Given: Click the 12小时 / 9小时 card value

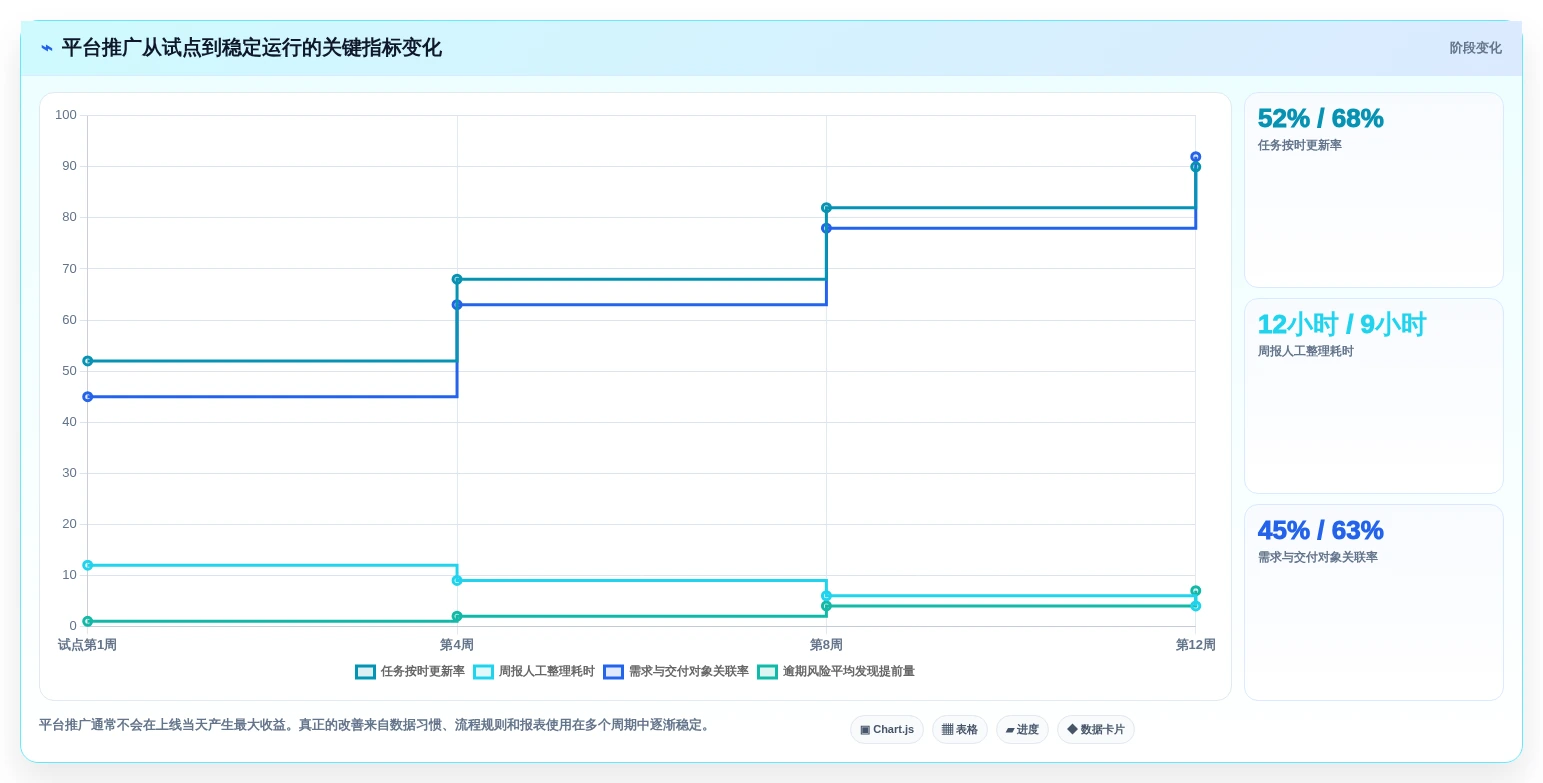Looking at the screenshot, I should tap(1342, 325).
